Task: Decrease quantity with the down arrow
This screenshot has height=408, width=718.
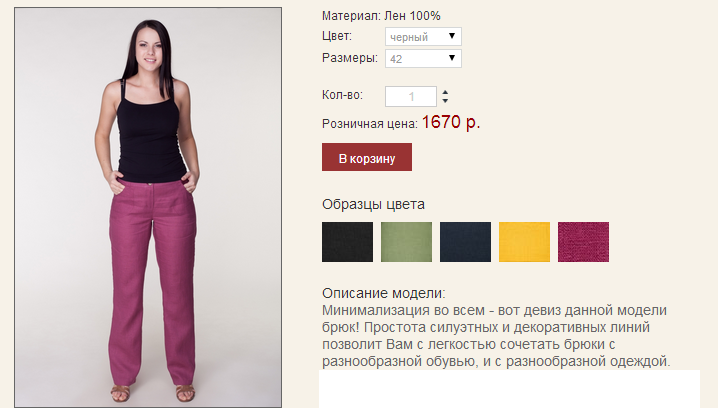Action: click(x=445, y=100)
